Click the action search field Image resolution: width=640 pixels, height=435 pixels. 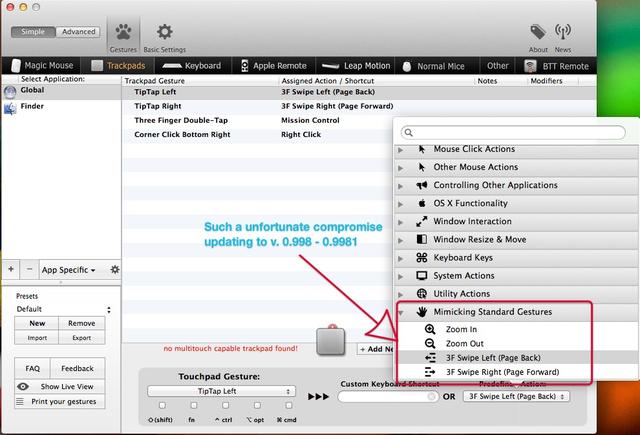[x=513, y=132]
